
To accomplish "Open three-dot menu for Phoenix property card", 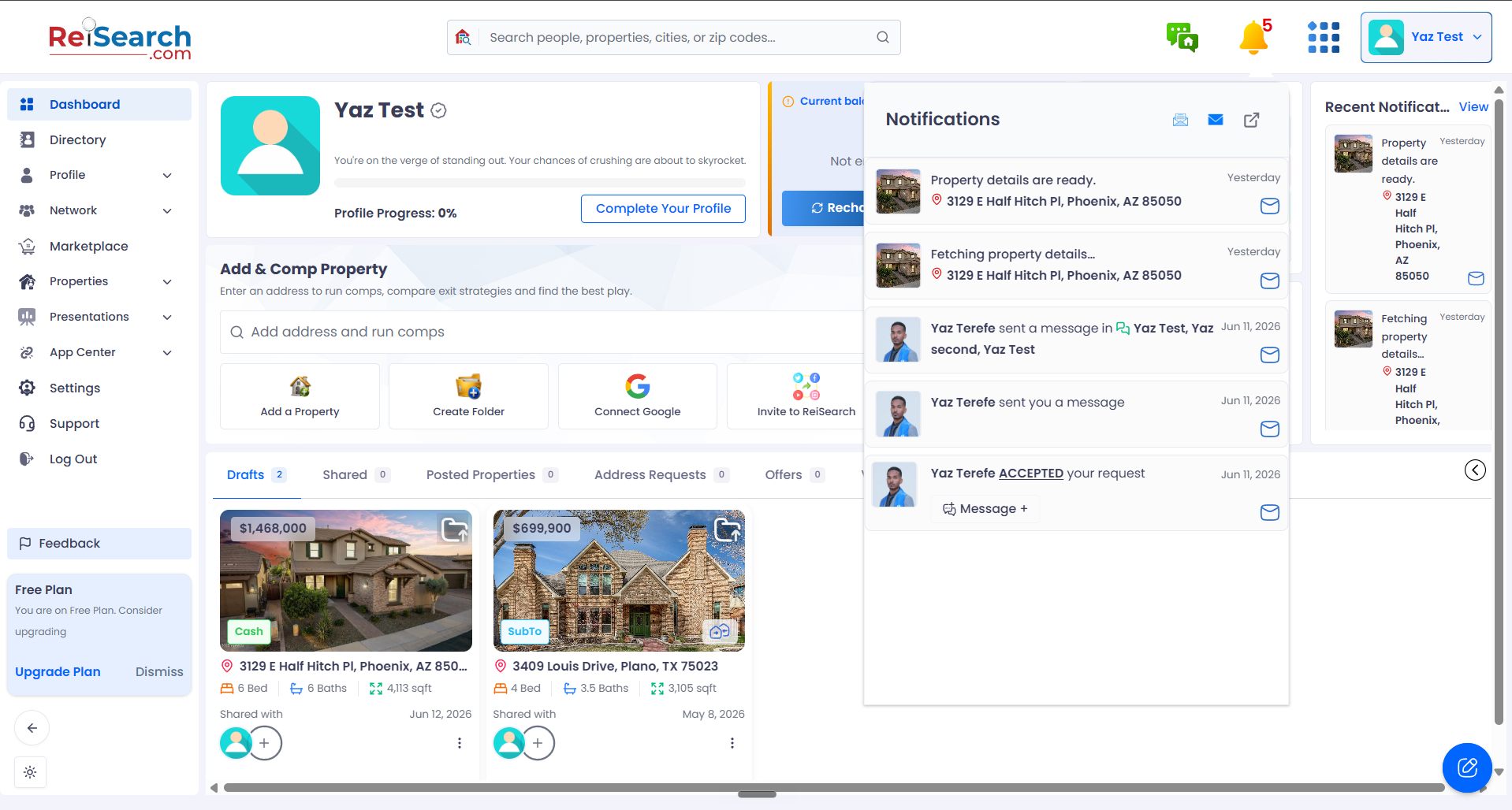I will pos(460,743).
